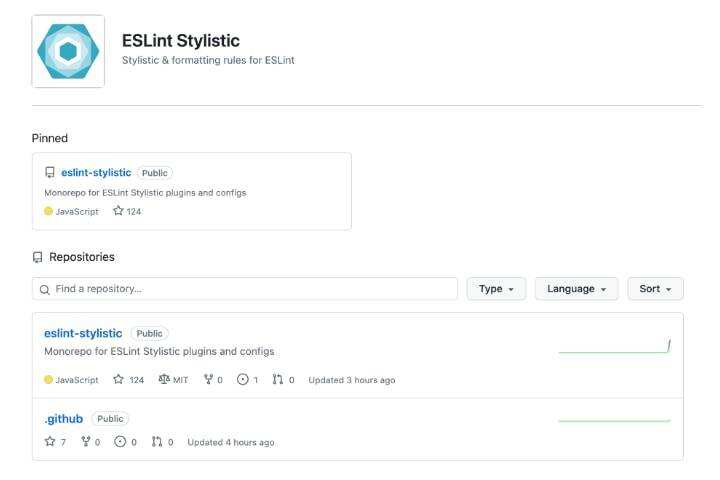Open the .github repository link
The height and width of the screenshot is (480, 720).
64,419
